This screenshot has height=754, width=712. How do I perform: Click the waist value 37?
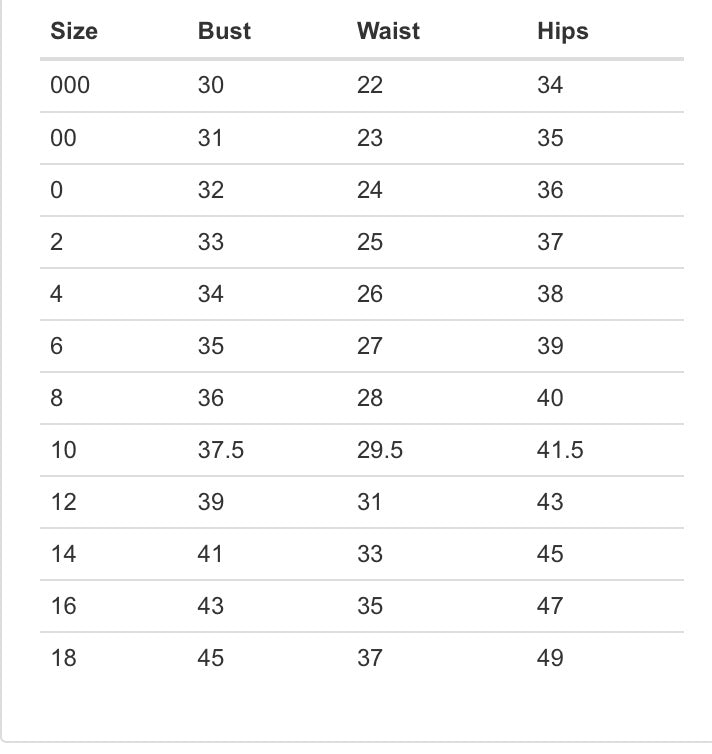pos(370,658)
